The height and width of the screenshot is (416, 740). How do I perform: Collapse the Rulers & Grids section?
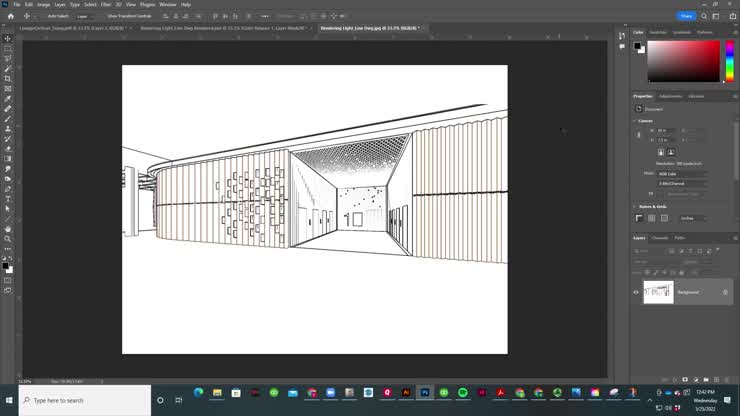[x=635, y=206]
